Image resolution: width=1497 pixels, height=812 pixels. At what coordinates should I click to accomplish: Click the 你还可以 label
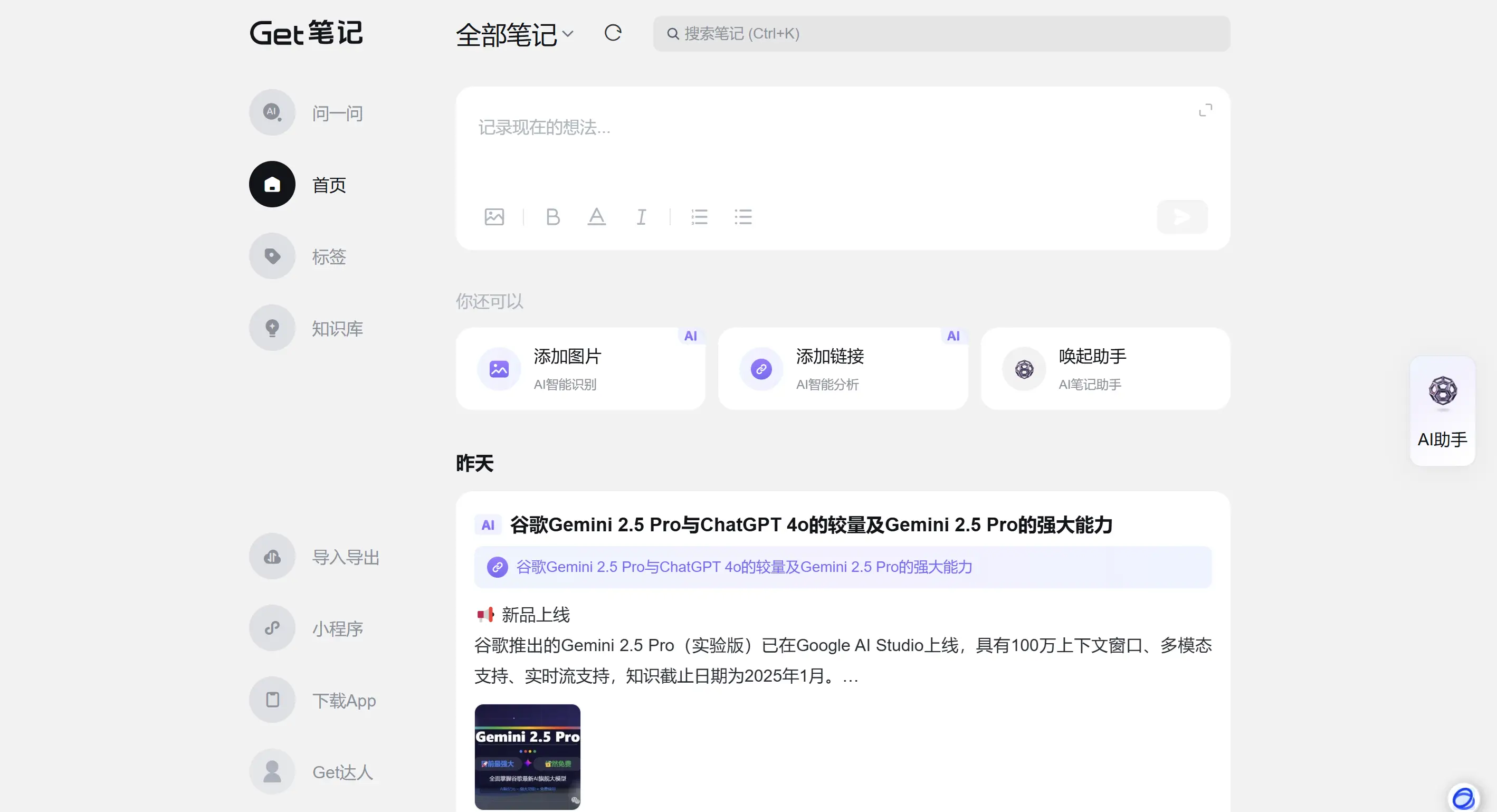point(489,301)
